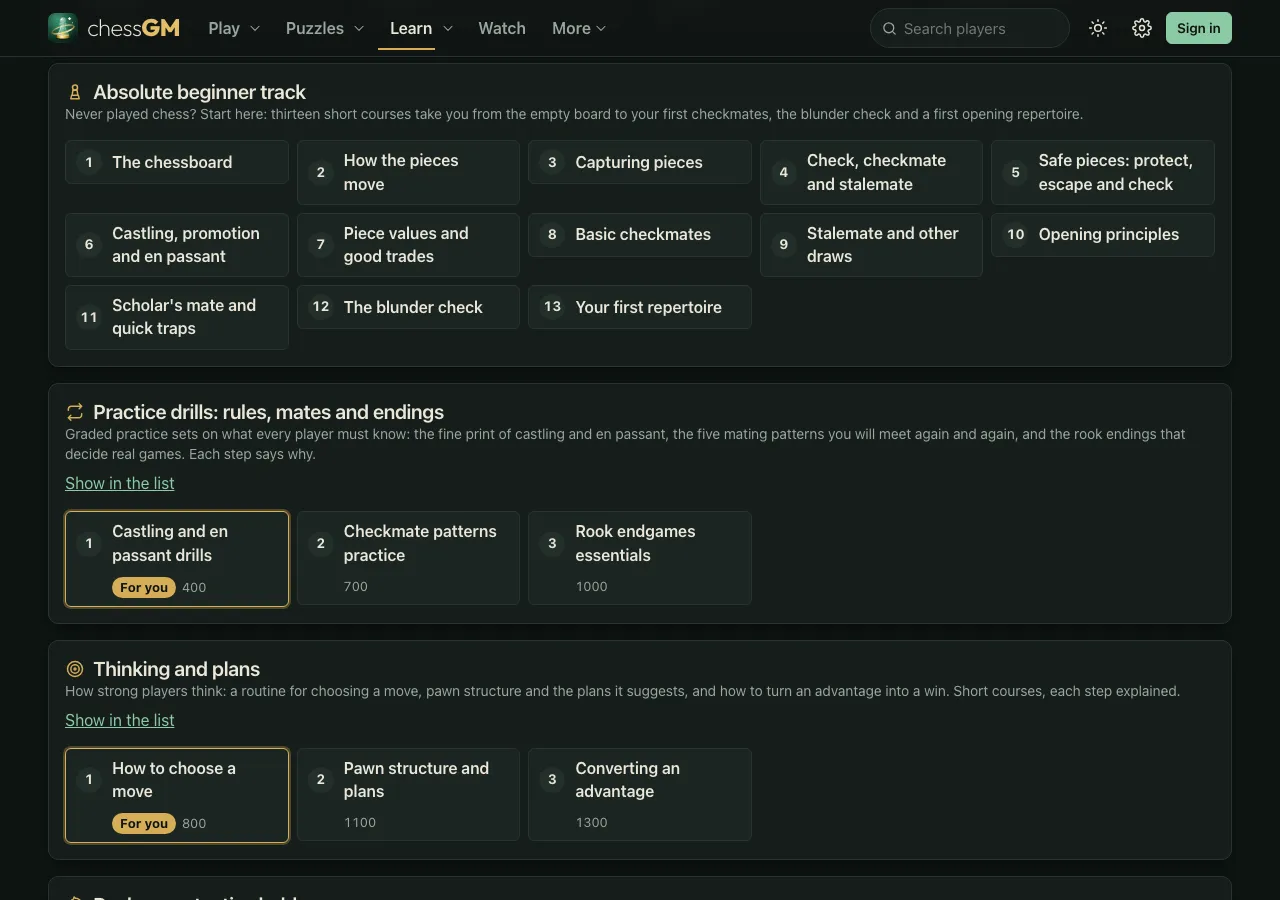Open the Learn dropdown menu
Image resolution: width=1280 pixels, height=900 pixels.
(421, 28)
